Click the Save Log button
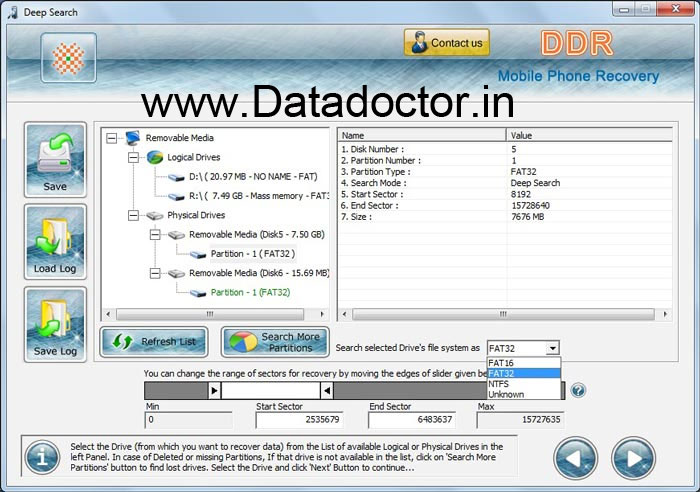Screen dimensions: 700x492 [x=55, y=324]
